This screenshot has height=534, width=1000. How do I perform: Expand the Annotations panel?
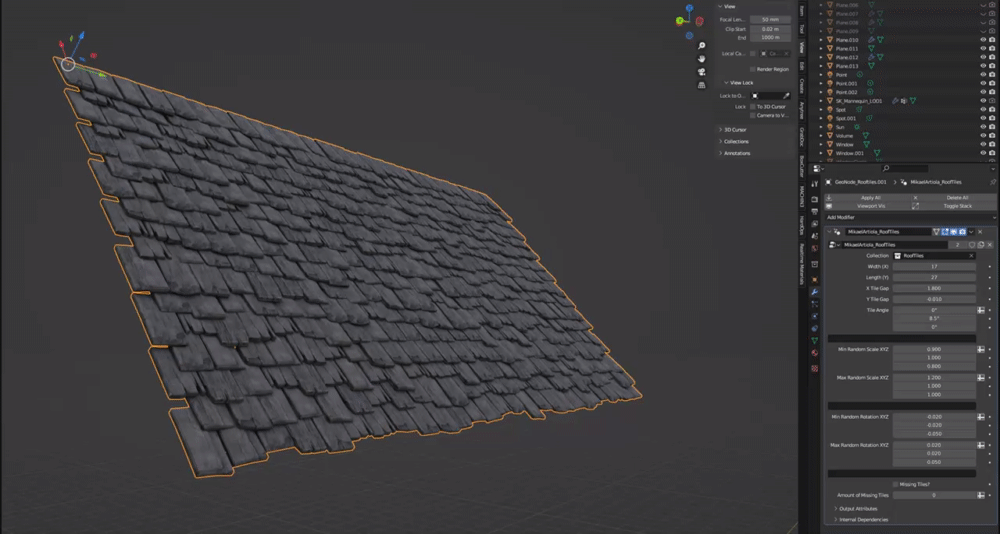pos(735,153)
